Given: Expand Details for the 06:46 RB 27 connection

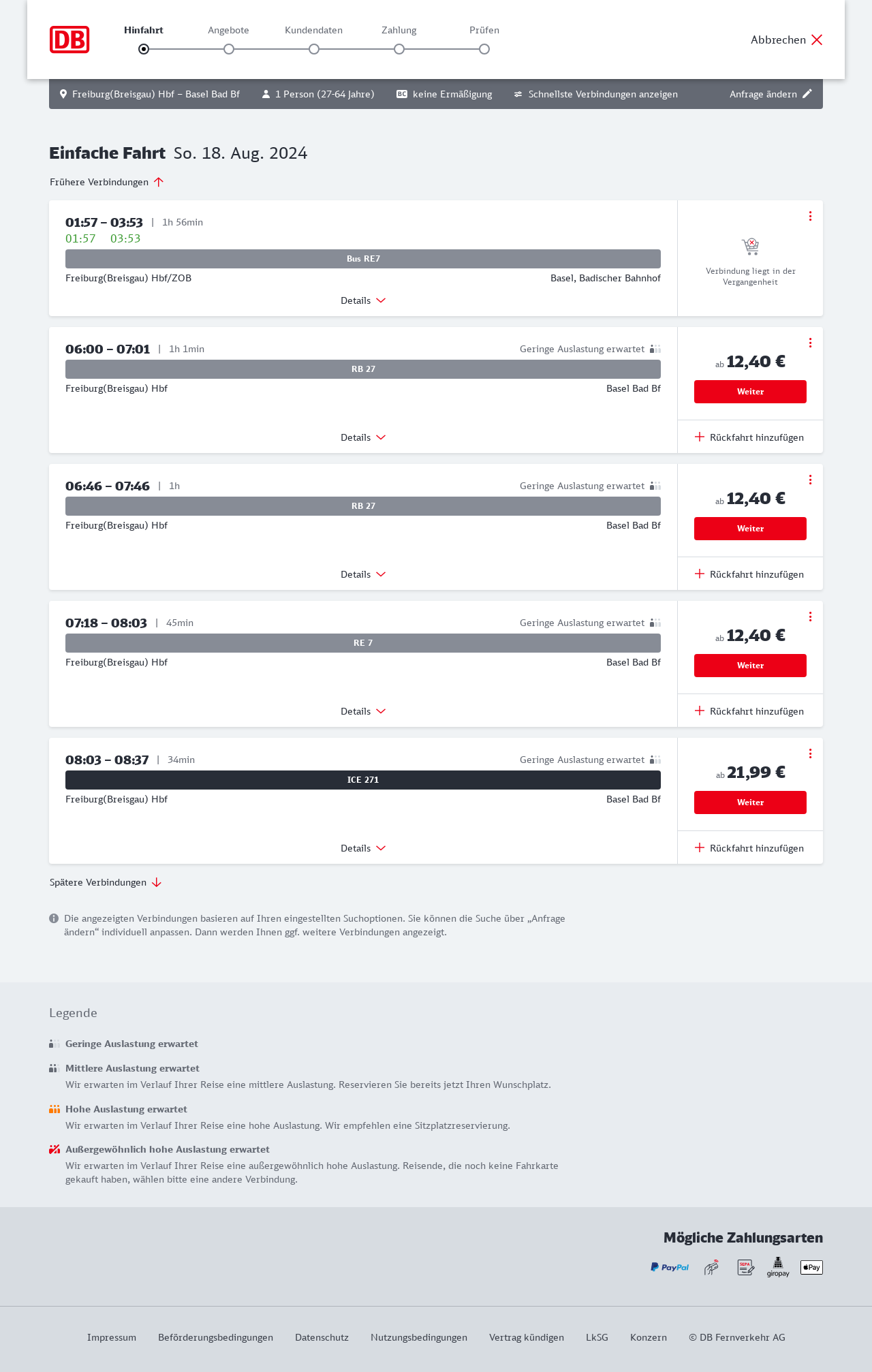Looking at the screenshot, I should [x=363, y=574].
